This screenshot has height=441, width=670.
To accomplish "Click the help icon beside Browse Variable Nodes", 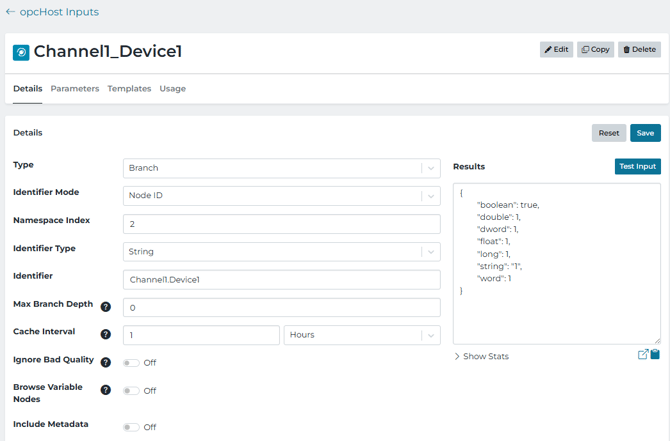I will point(106,390).
